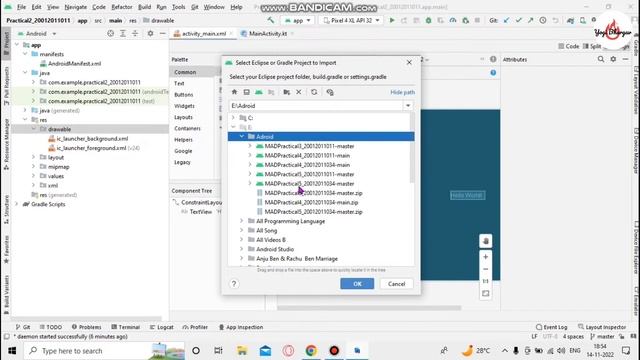
Task: Open help question mark in import dialog
Action: click(234, 284)
